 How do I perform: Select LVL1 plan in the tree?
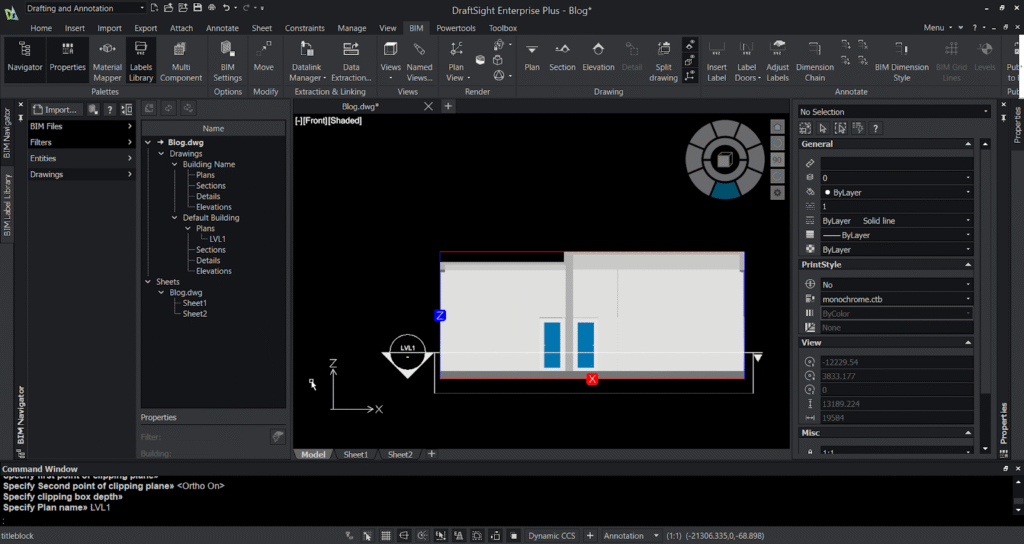point(216,239)
